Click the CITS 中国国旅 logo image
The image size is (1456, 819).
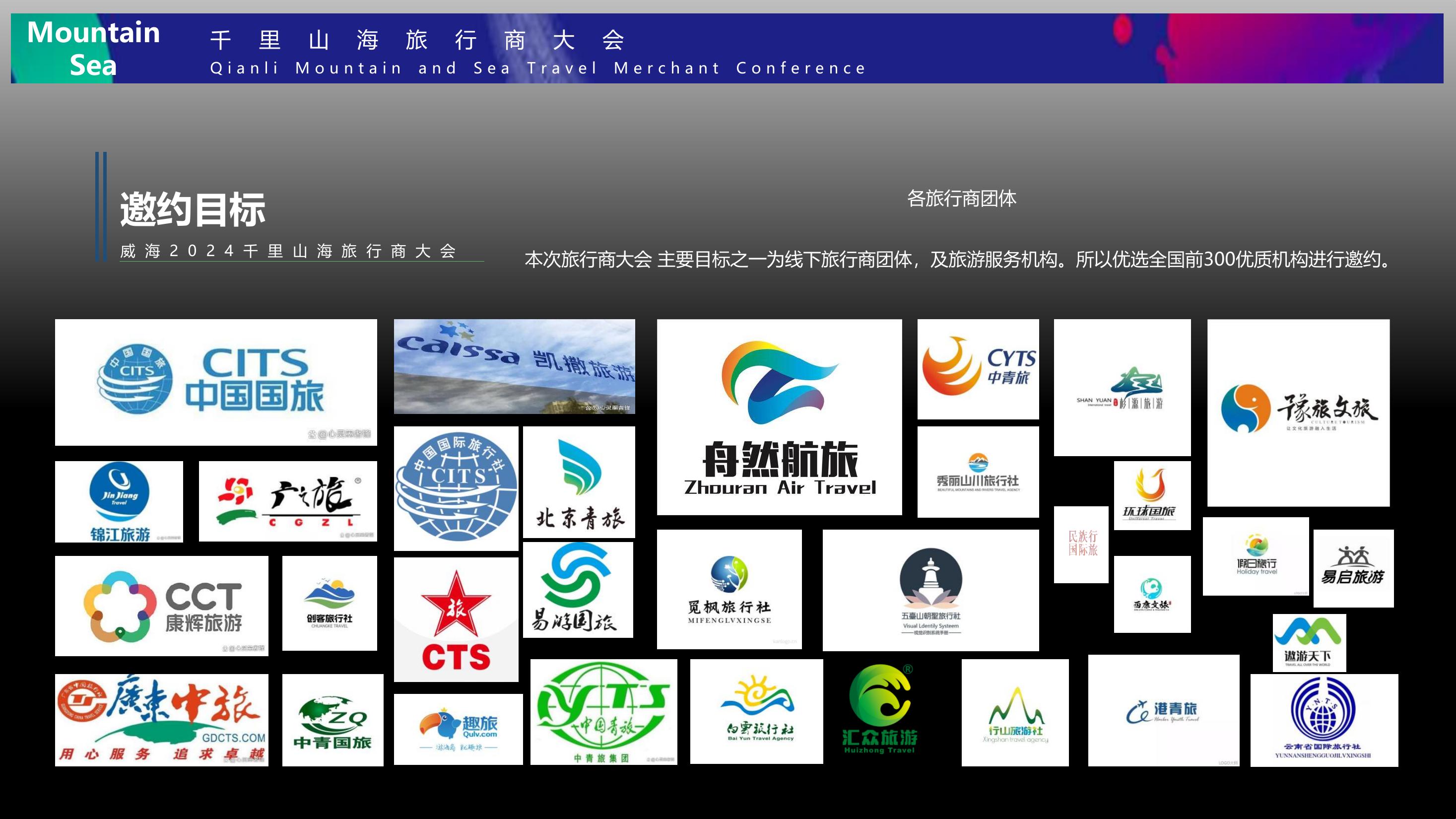[216, 383]
